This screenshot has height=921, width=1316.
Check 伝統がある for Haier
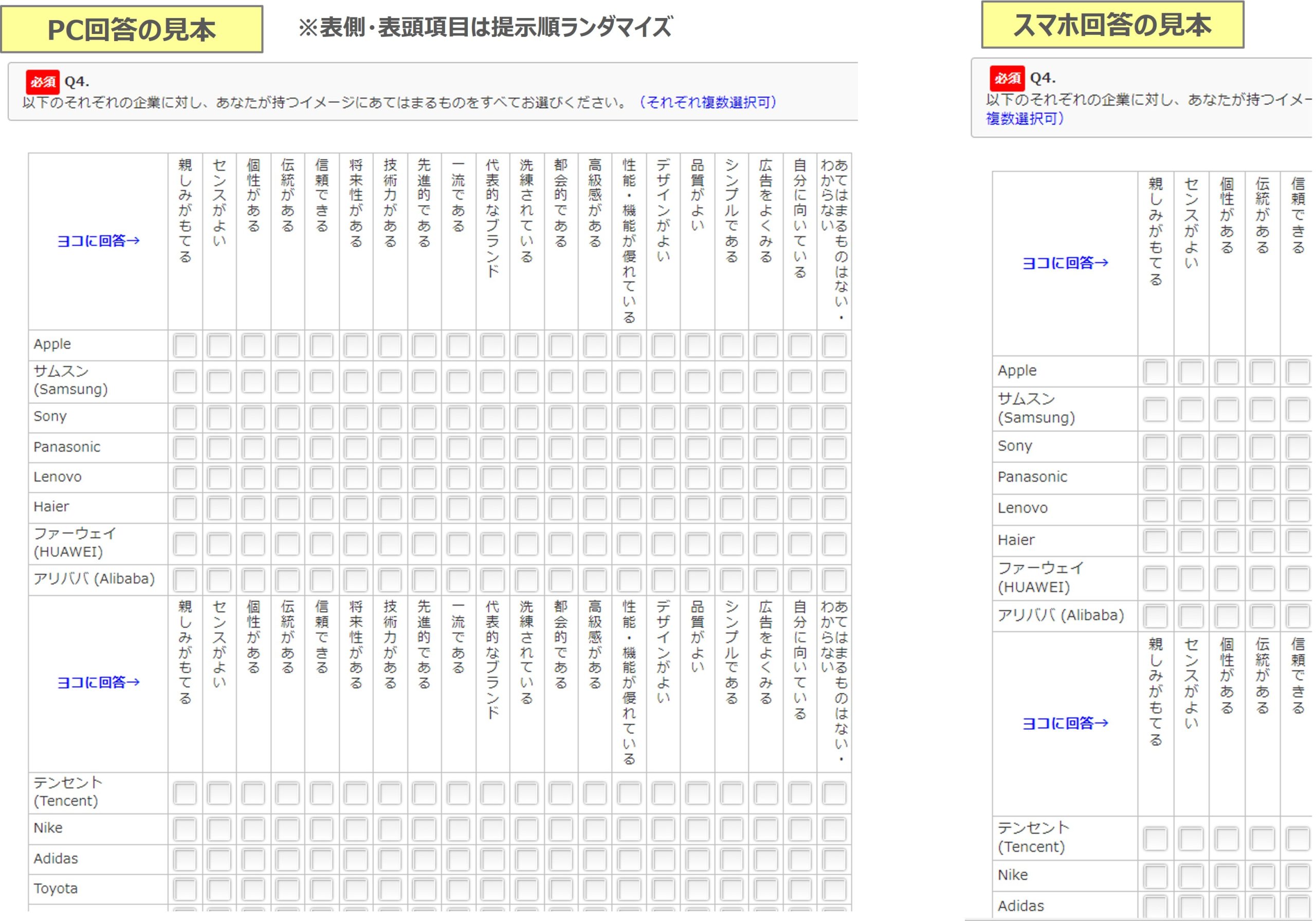click(x=286, y=507)
